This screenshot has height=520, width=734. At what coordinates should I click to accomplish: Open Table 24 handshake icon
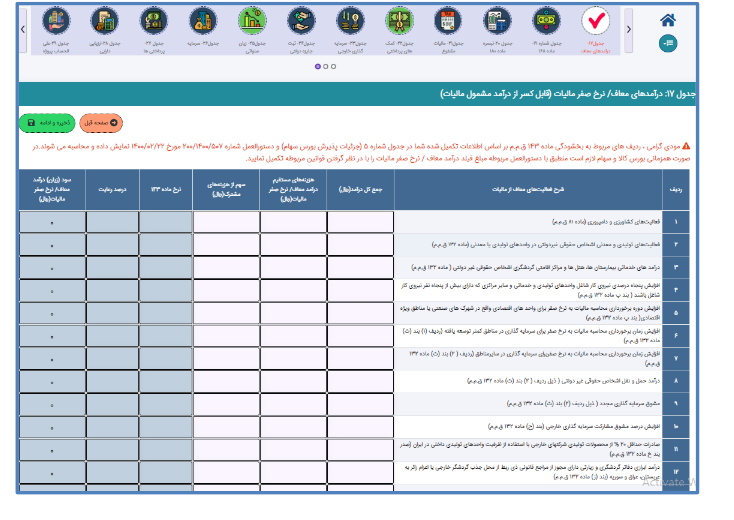301,22
